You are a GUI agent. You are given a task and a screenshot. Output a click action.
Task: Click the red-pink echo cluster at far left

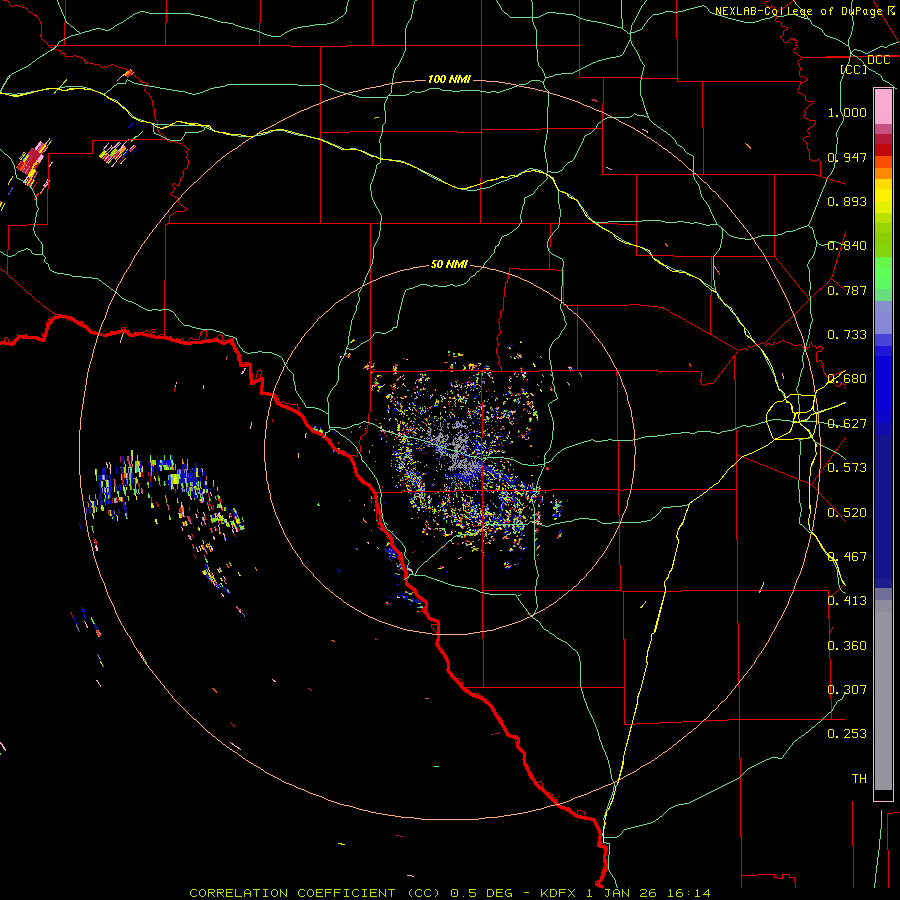click(x=32, y=162)
